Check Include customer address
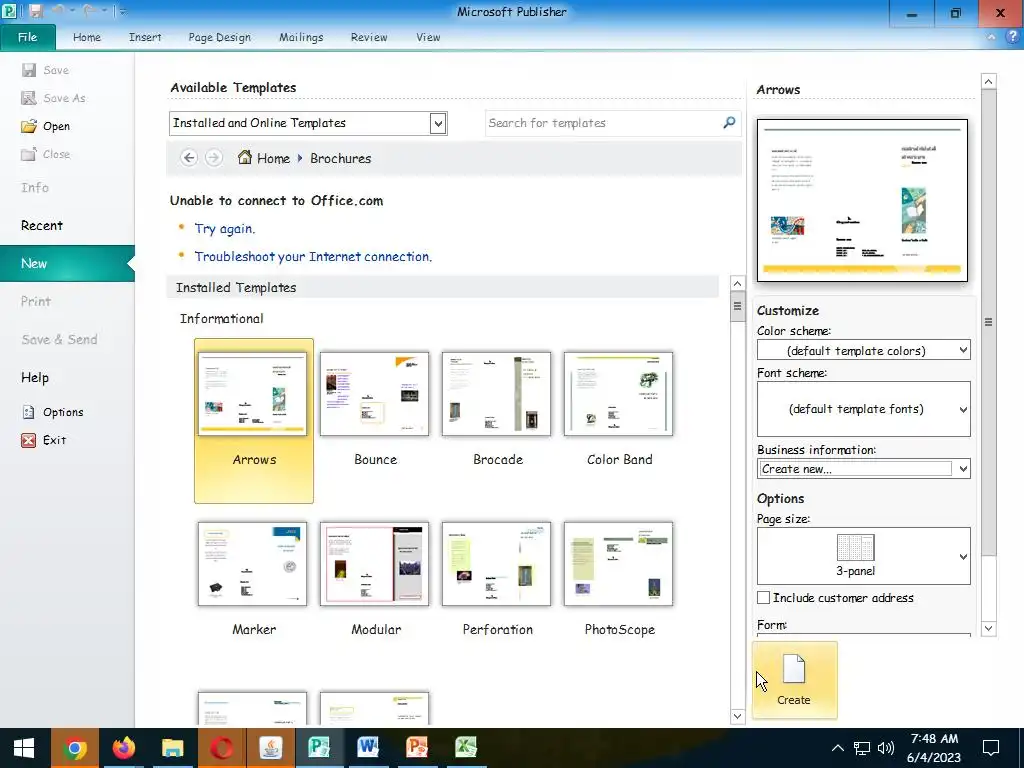 763,598
